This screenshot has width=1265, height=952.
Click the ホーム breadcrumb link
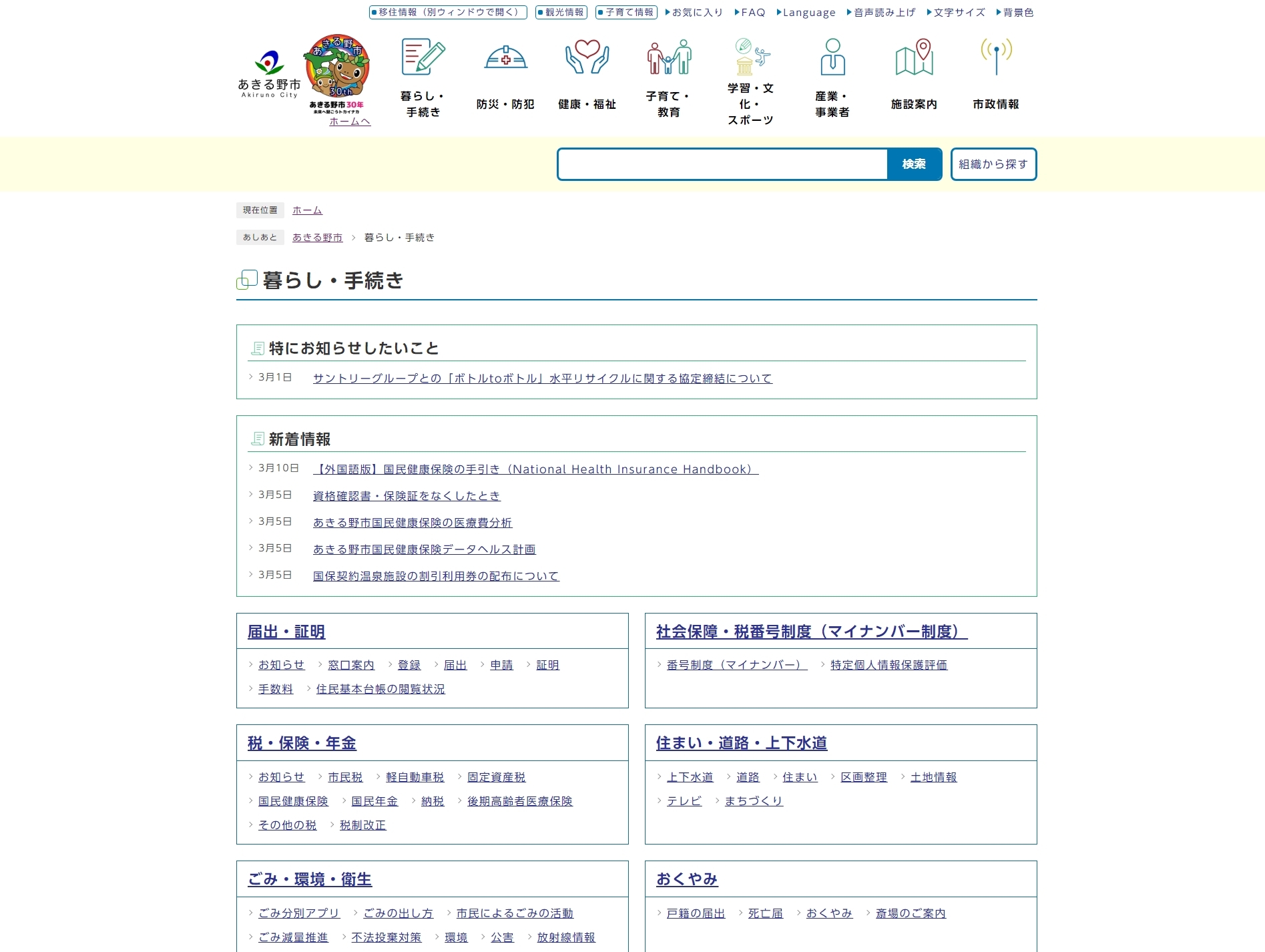(x=306, y=210)
